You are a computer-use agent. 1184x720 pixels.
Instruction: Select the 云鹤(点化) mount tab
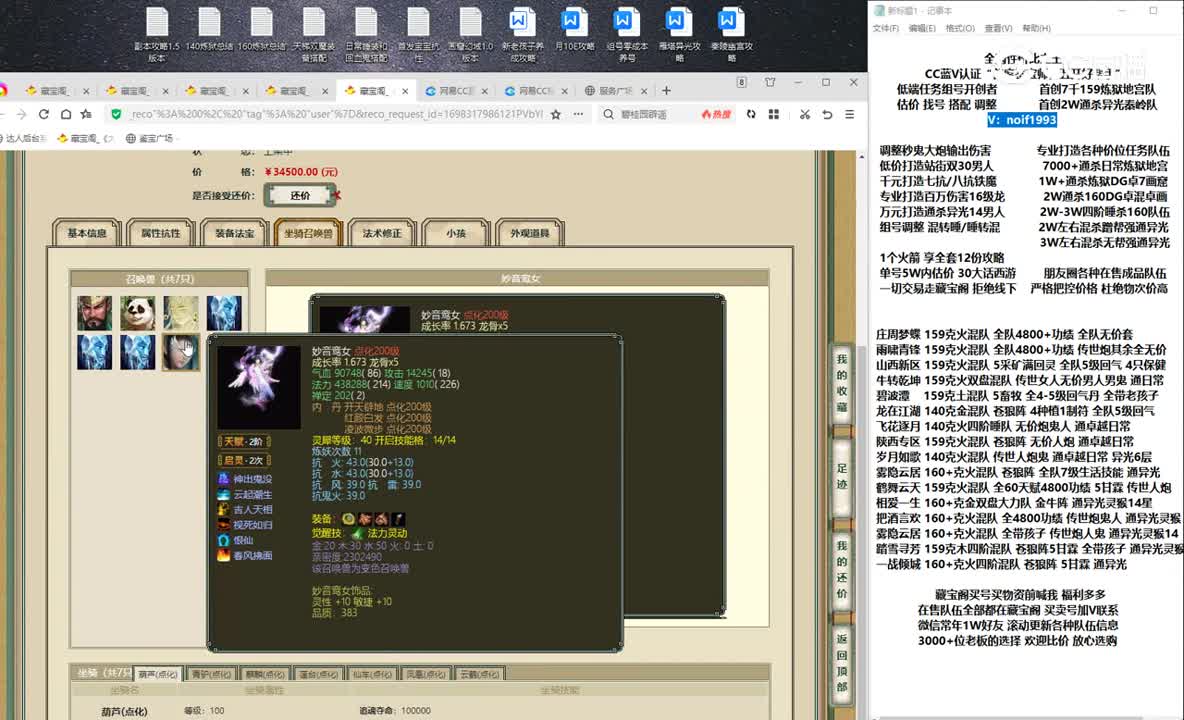479,674
